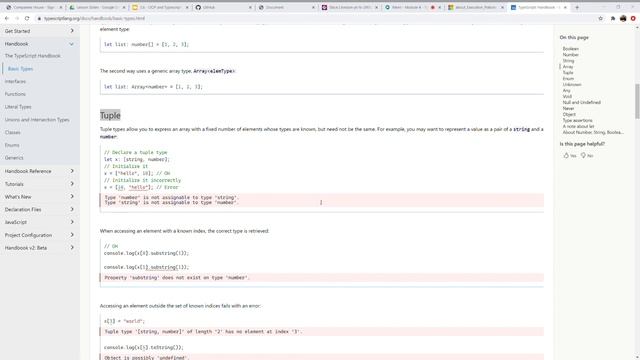Open Literal Types in sidebar

[18, 107]
